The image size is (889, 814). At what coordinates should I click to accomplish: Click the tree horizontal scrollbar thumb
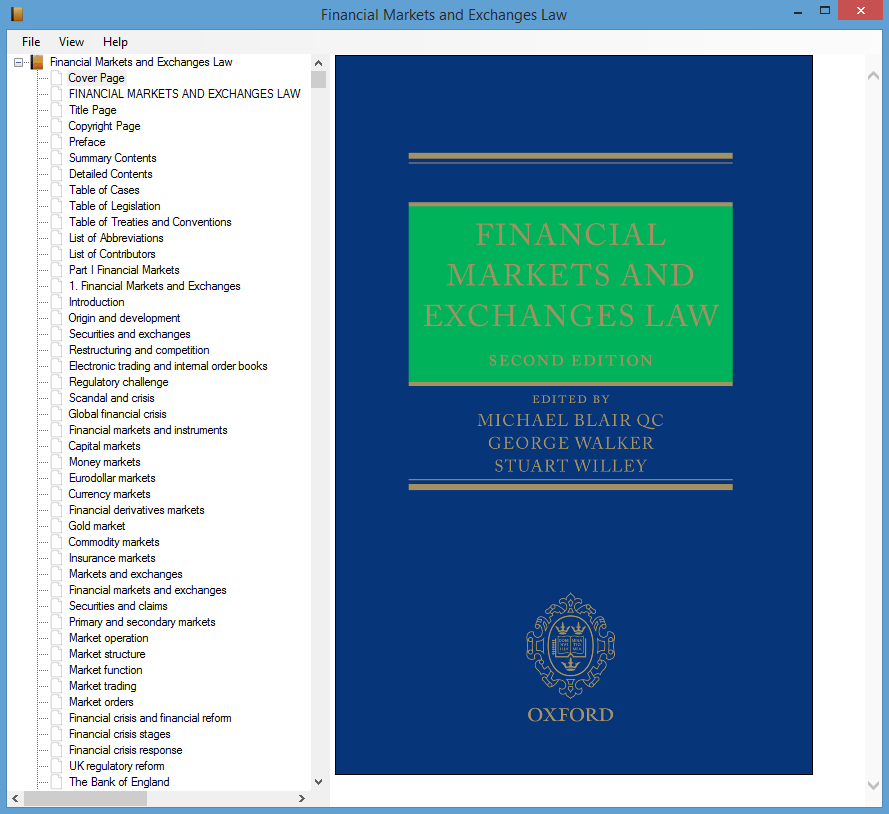[x=86, y=798]
